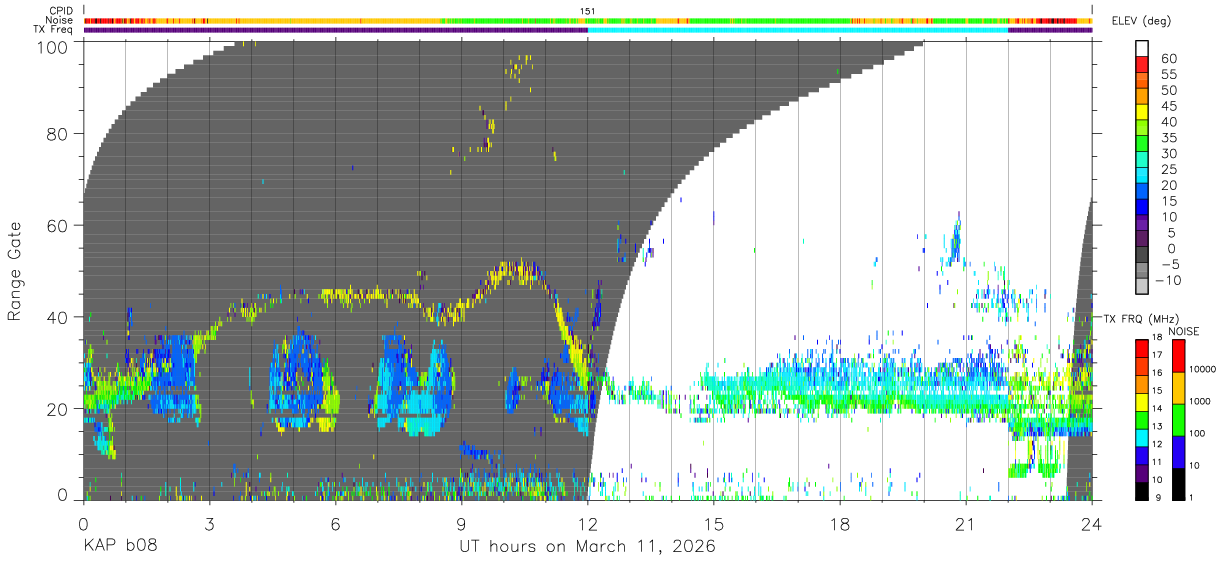Click x-axis tick label '15'
The height and width of the screenshot is (567, 1228).
[x=714, y=524]
